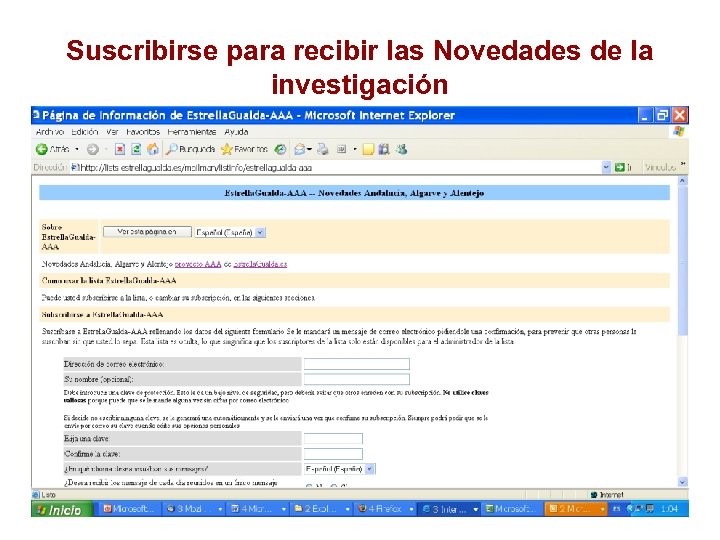Click the History clock icon in toolbar
This screenshot has height=540, width=720.
pos(280,149)
